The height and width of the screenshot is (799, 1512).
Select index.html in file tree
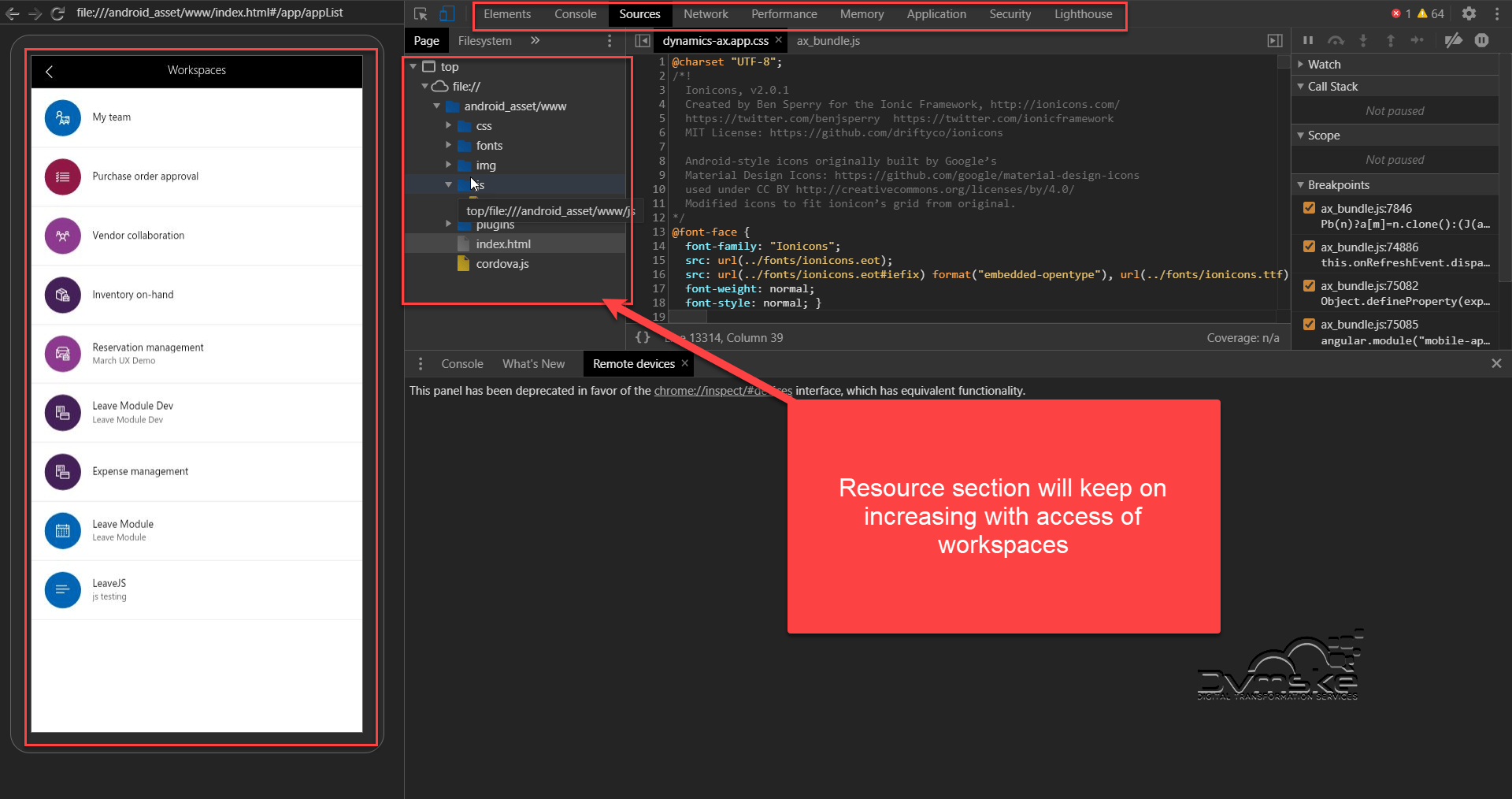coord(503,244)
